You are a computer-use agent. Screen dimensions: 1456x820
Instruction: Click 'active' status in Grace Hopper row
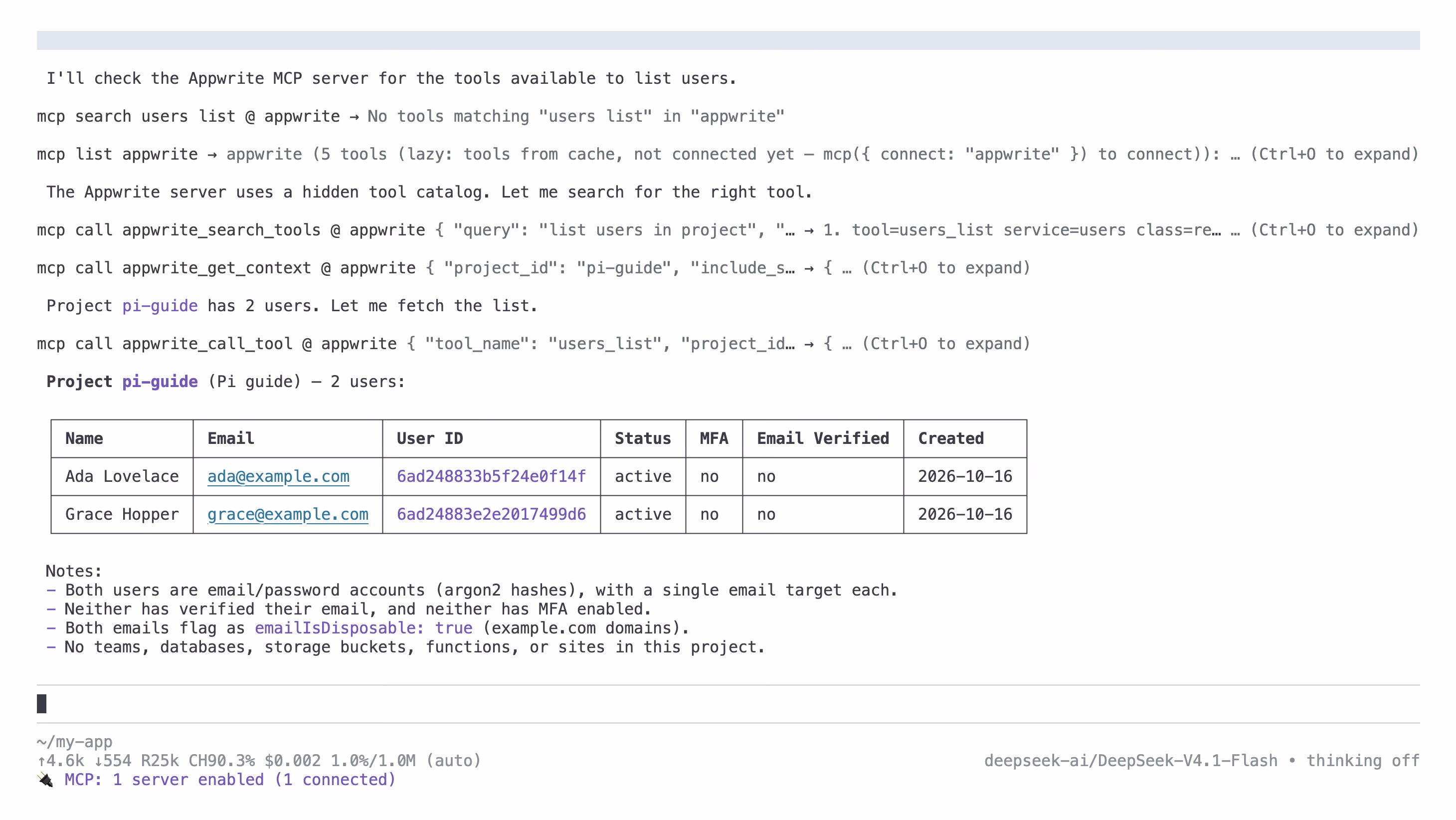point(643,514)
